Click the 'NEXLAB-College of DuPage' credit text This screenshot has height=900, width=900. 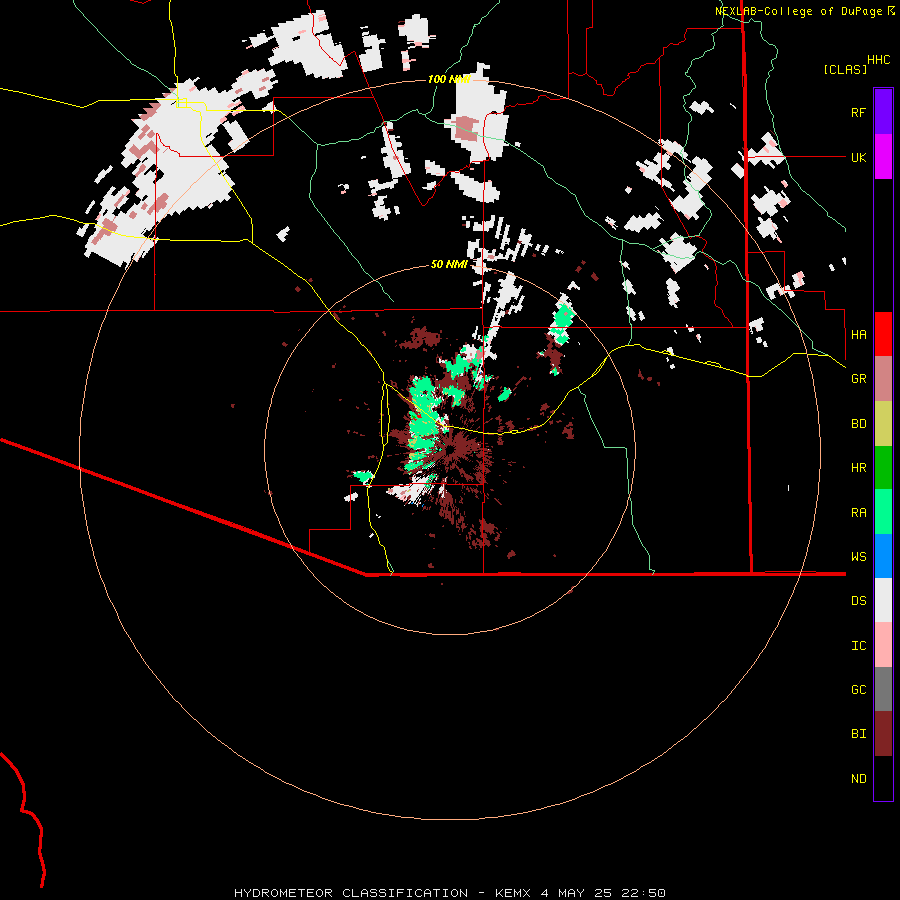point(798,11)
